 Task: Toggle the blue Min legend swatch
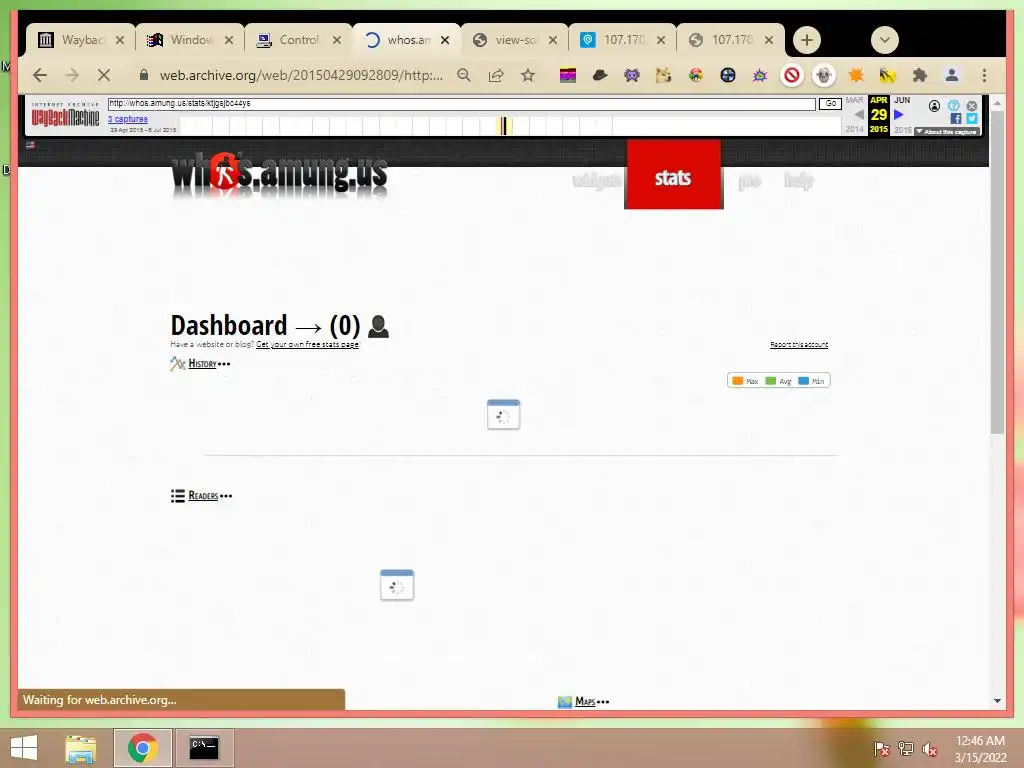pyautogui.click(x=803, y=381)
